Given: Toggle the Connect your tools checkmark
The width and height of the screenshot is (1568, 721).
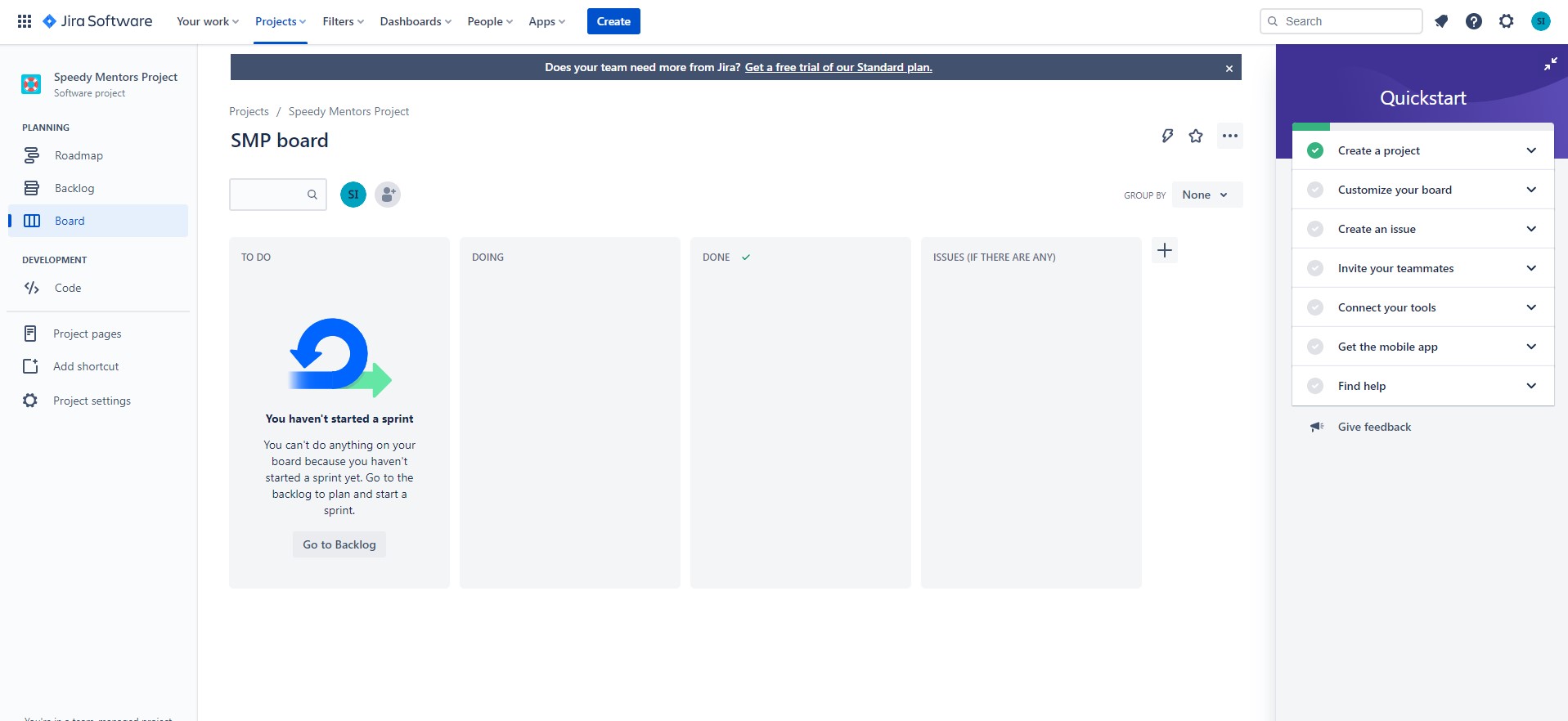Looking at the screenshot, I should coord(1315,307).
